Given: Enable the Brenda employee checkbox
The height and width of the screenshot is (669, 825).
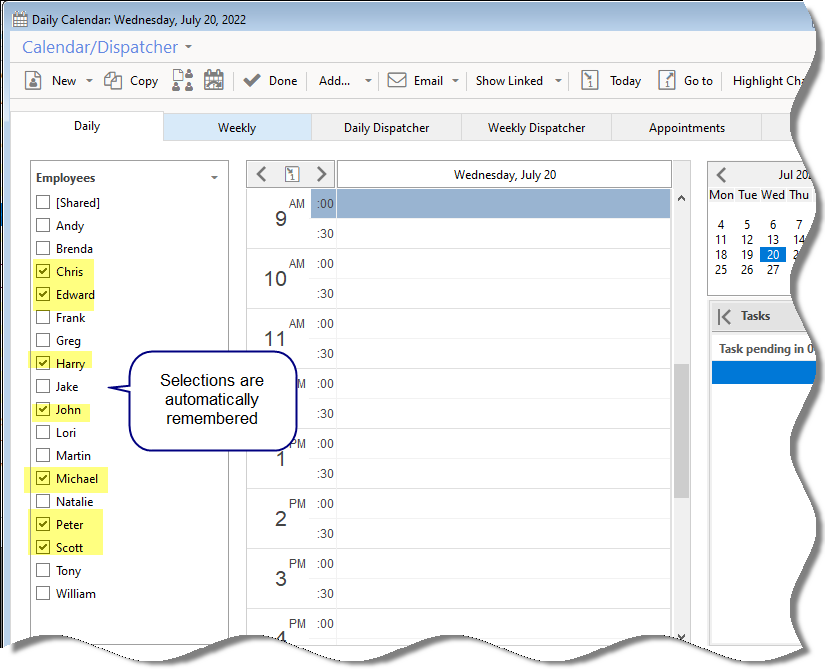Looking at the screenshot, I should (x=43, y=248).
